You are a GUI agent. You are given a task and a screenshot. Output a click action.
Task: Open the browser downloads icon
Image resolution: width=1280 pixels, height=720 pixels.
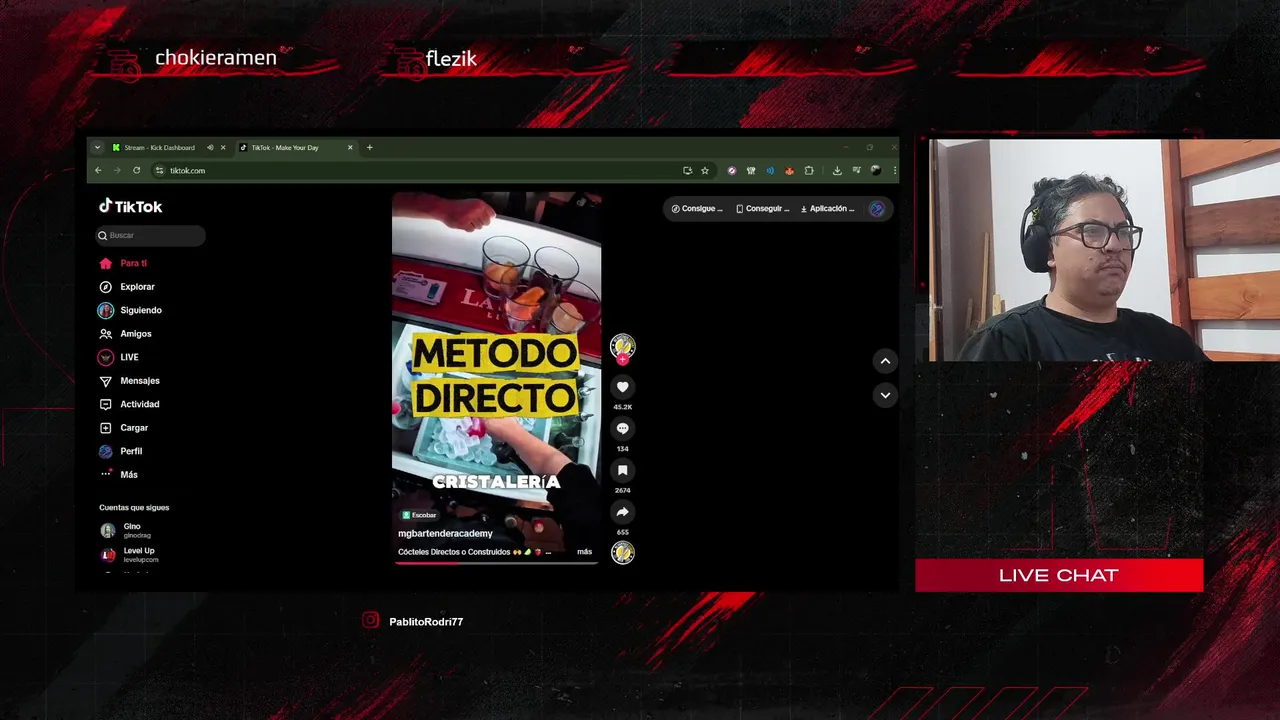tap(837, 171)
